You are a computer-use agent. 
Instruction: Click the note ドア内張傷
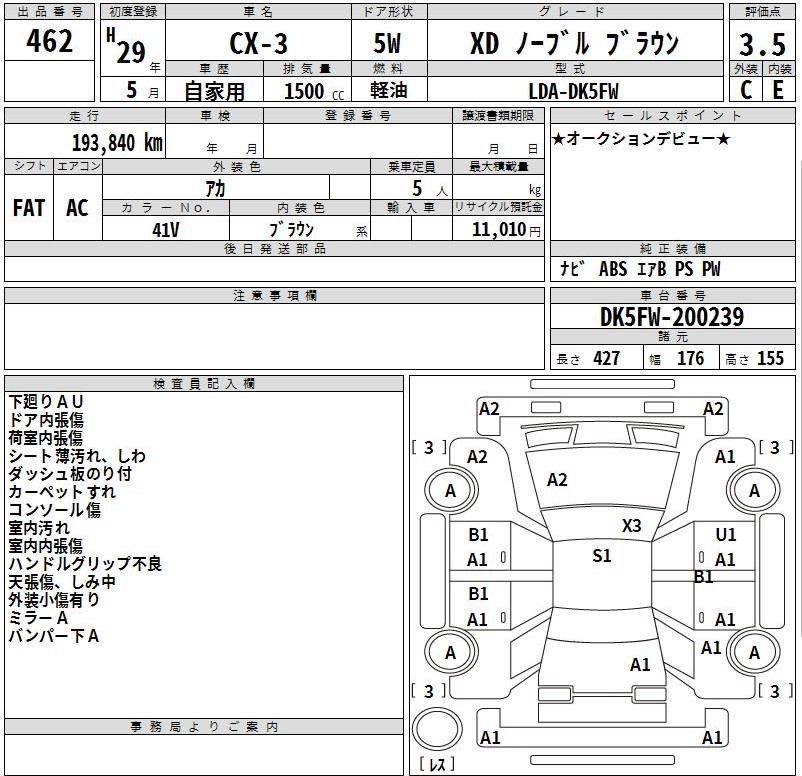(x=46, y=420)
